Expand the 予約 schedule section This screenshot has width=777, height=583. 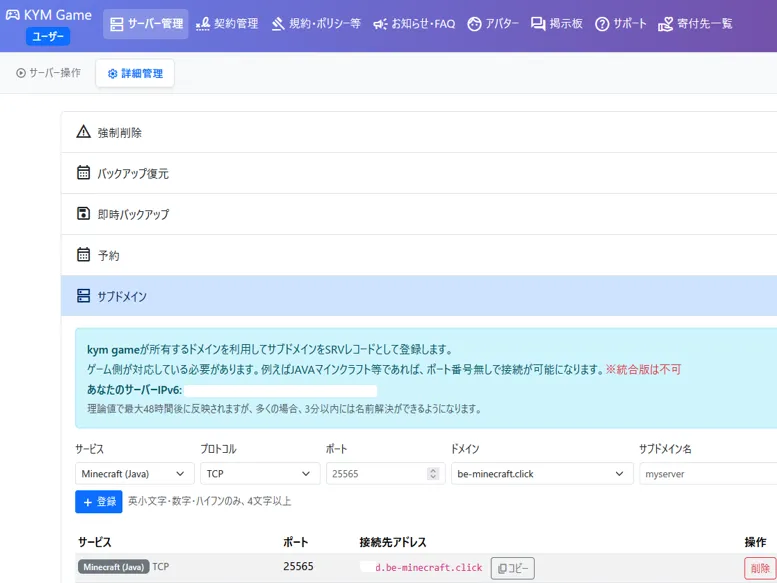coord(108,255)
